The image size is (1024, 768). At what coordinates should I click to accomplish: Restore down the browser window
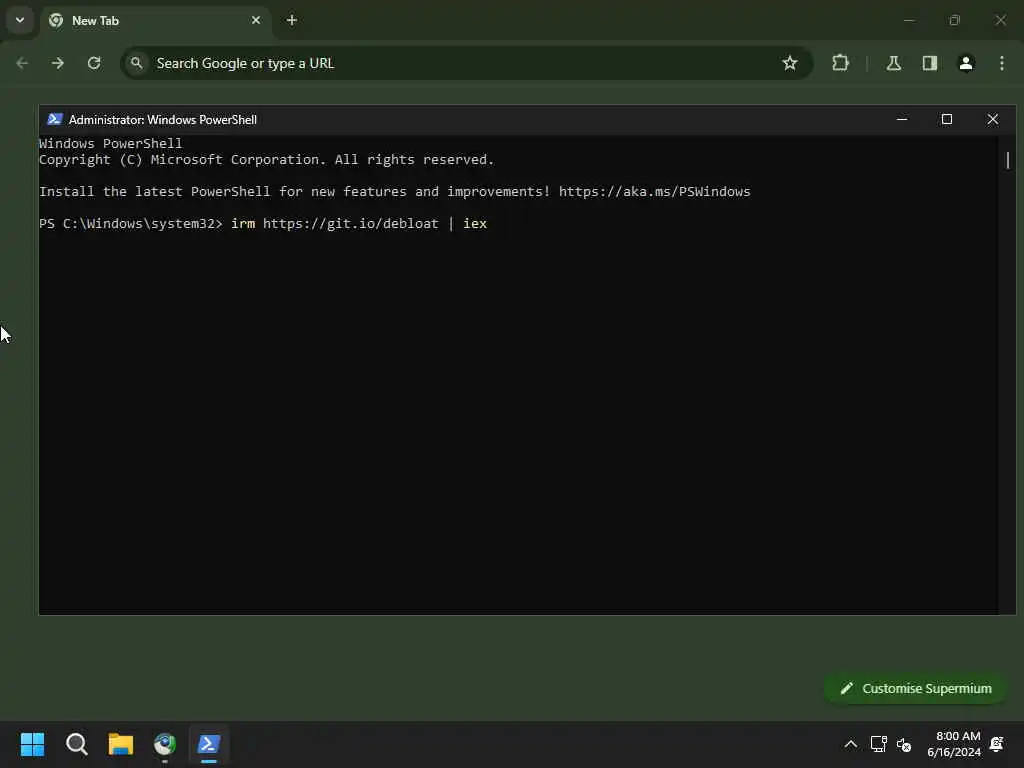pyautogui.click(x=955, y=20)
